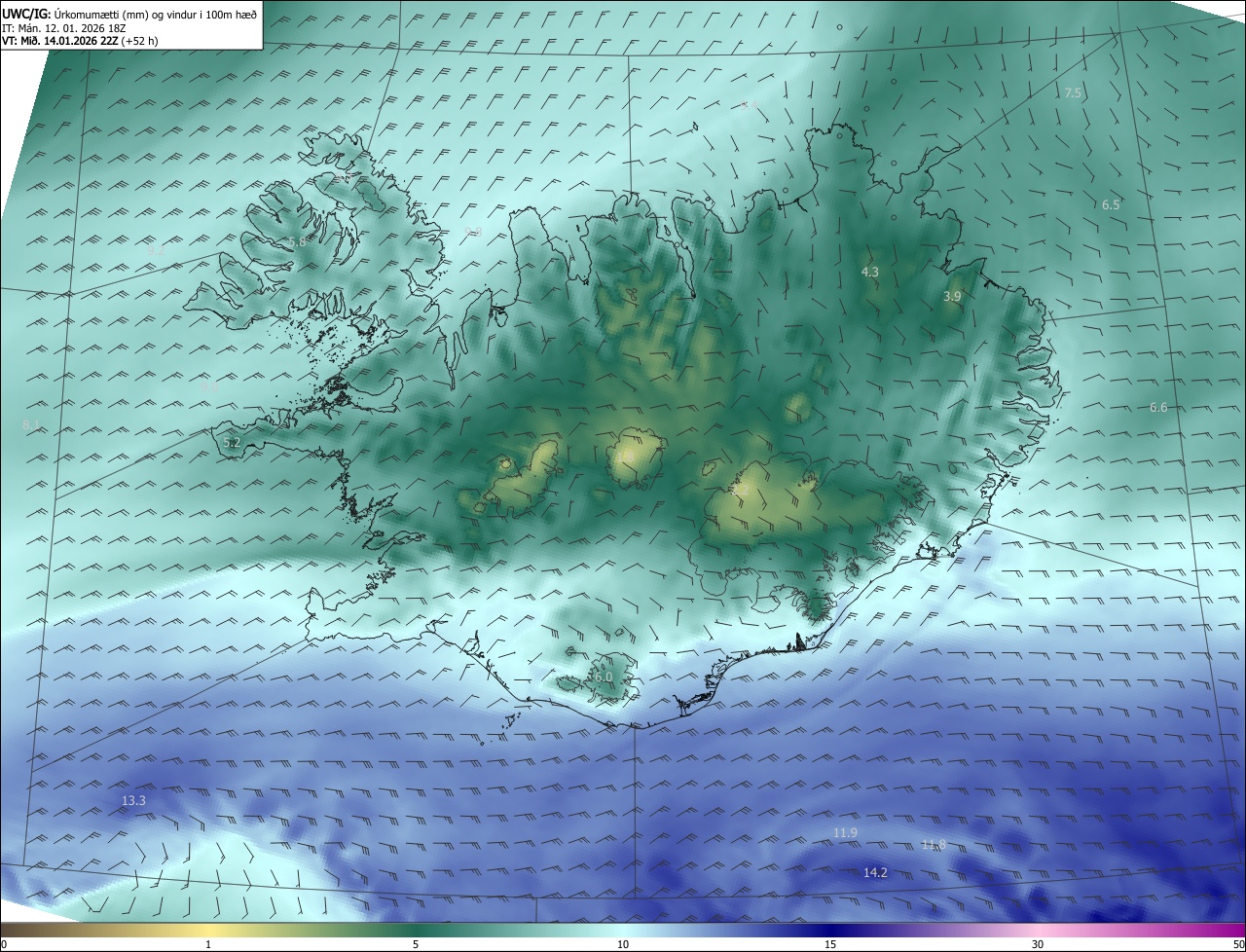Image resolution: width=1246 pixels, height=952 pixels.
Task: Click the 6.6 value label on the map
Action: coord(1158,407)
